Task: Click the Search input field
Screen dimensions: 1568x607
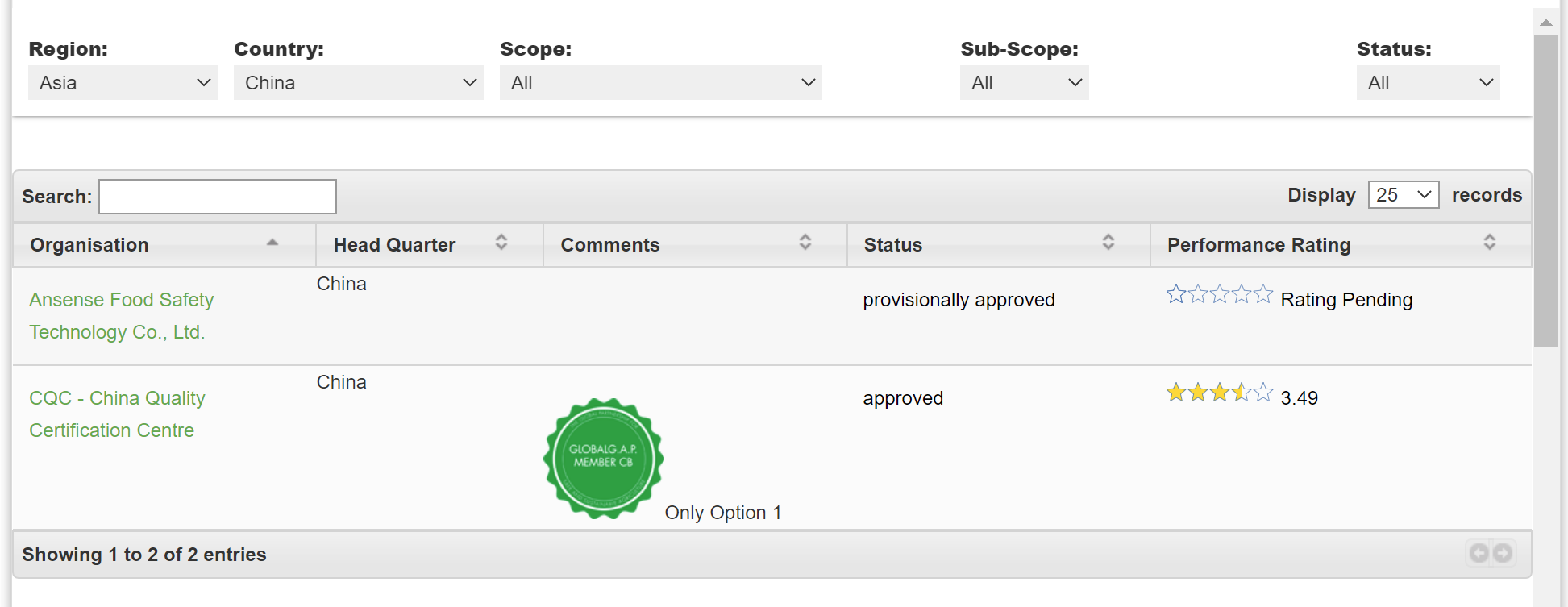Action: tap(218, 197)
